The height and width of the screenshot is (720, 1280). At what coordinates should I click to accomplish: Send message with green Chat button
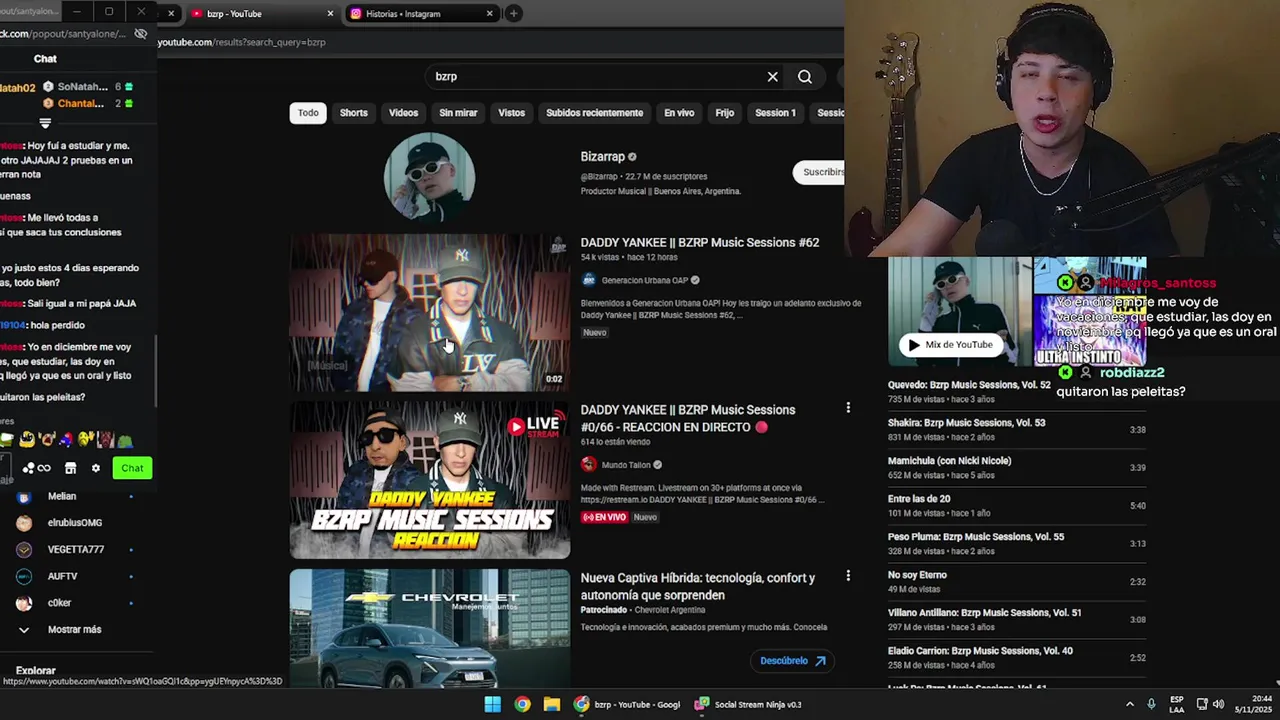pos(132,468)
